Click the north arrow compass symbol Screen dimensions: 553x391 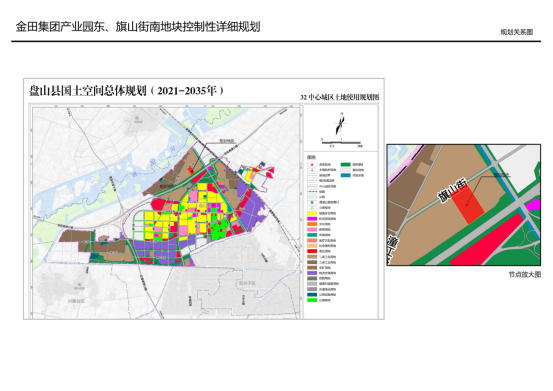pyautogui.click(x=341, y=124)
